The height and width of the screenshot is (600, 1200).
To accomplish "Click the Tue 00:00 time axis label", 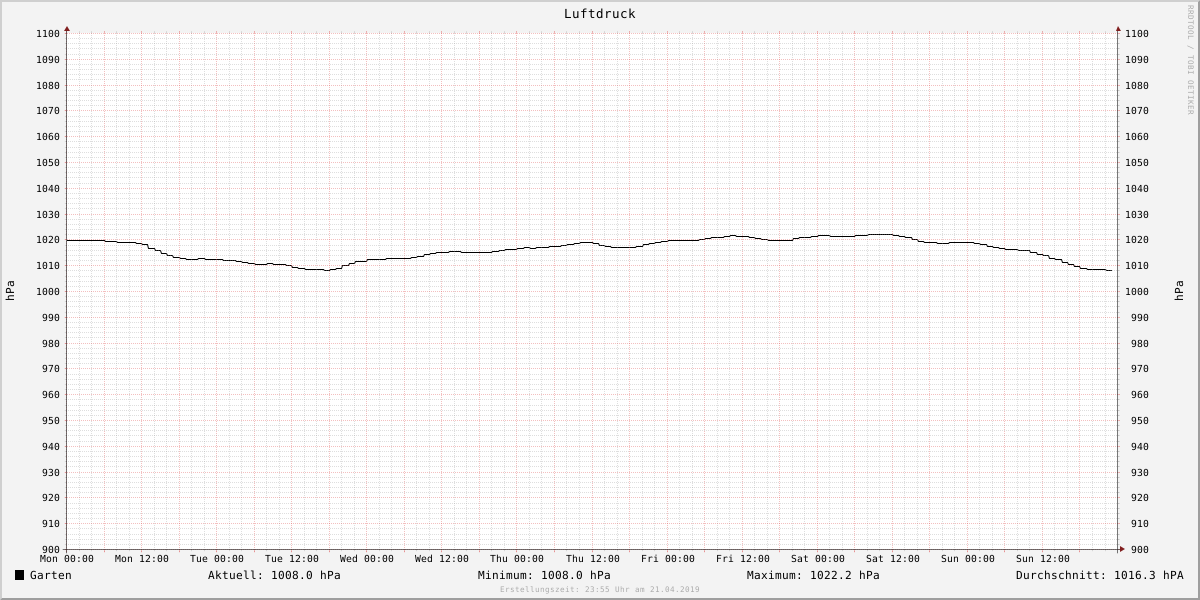I will (x=217, y=559).
